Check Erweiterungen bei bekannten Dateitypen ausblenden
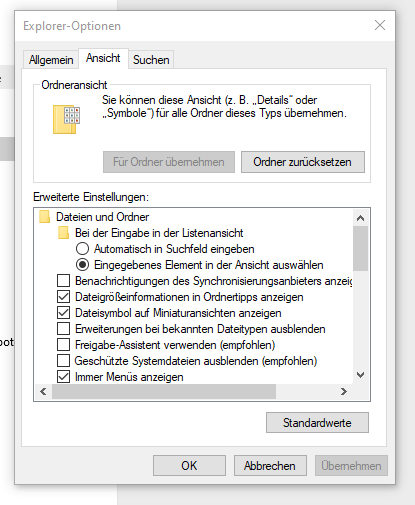 pyautogui.click(x=63, y=329)
